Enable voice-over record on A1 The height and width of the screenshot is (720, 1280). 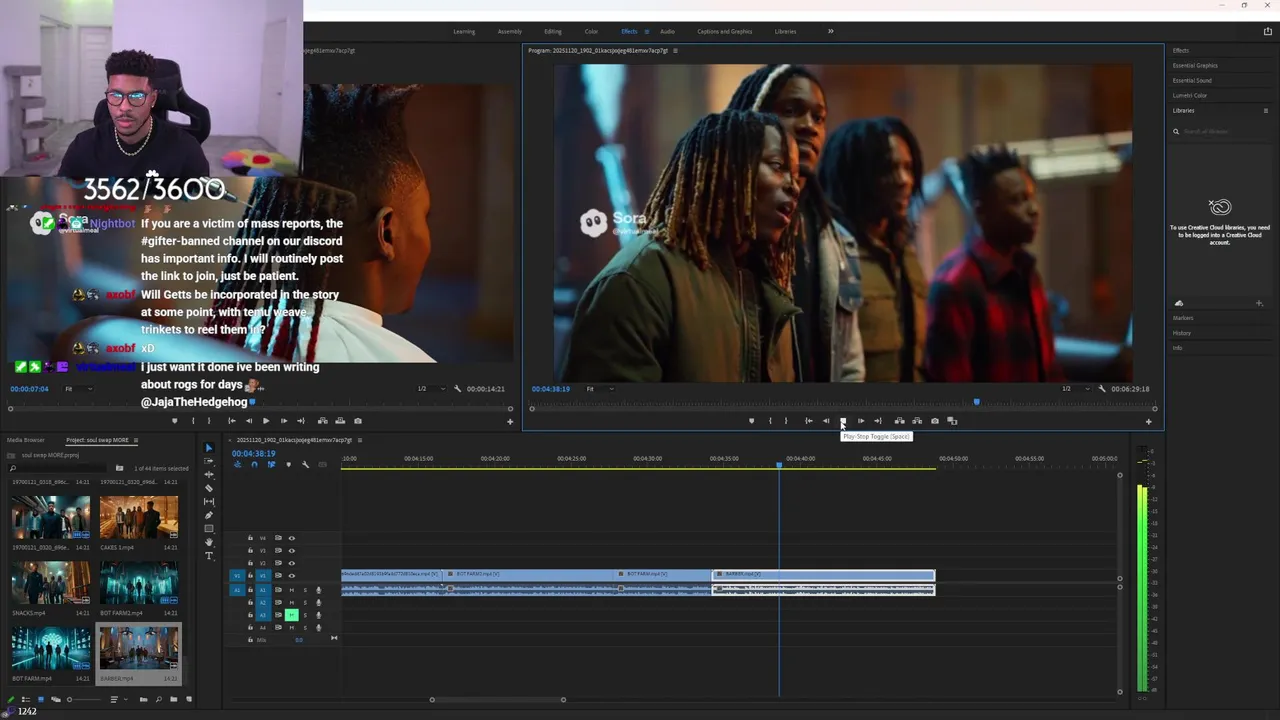pos(319,590)
